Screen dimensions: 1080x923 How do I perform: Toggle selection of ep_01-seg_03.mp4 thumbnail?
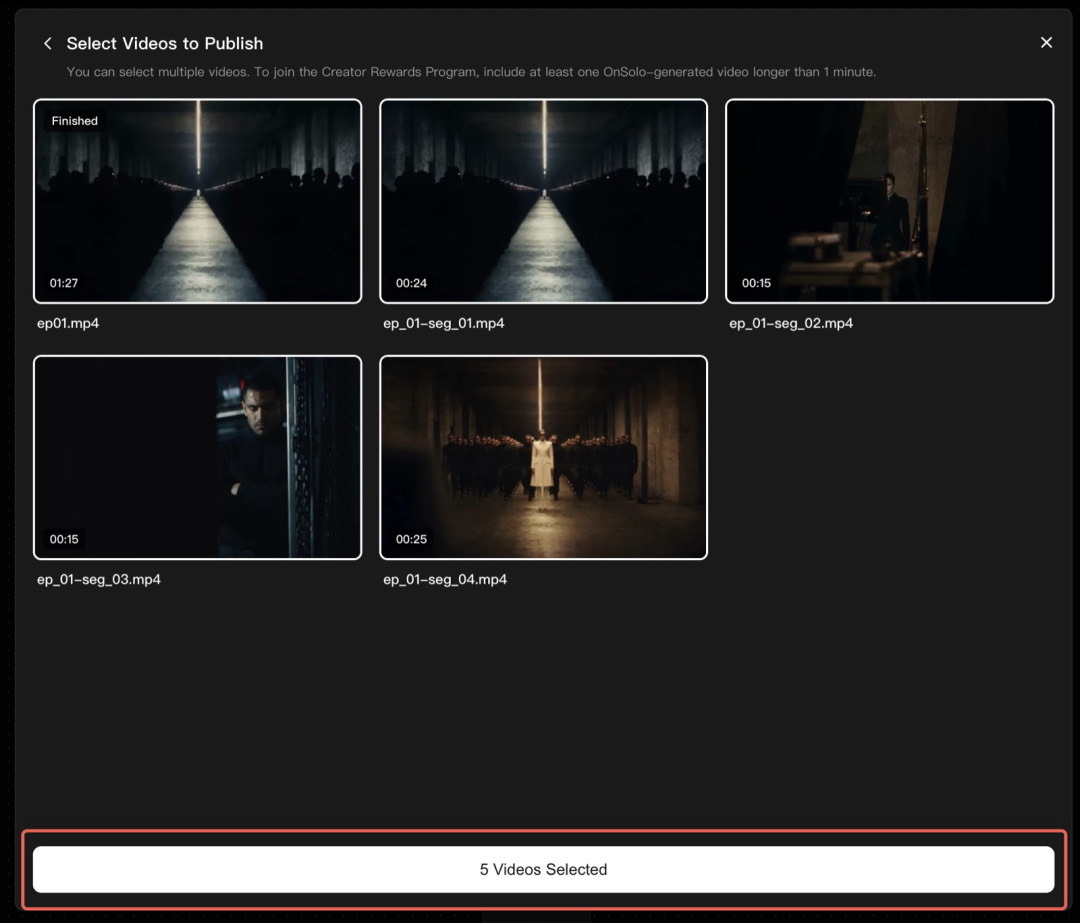pyautogui.click(x=198, y=457)
